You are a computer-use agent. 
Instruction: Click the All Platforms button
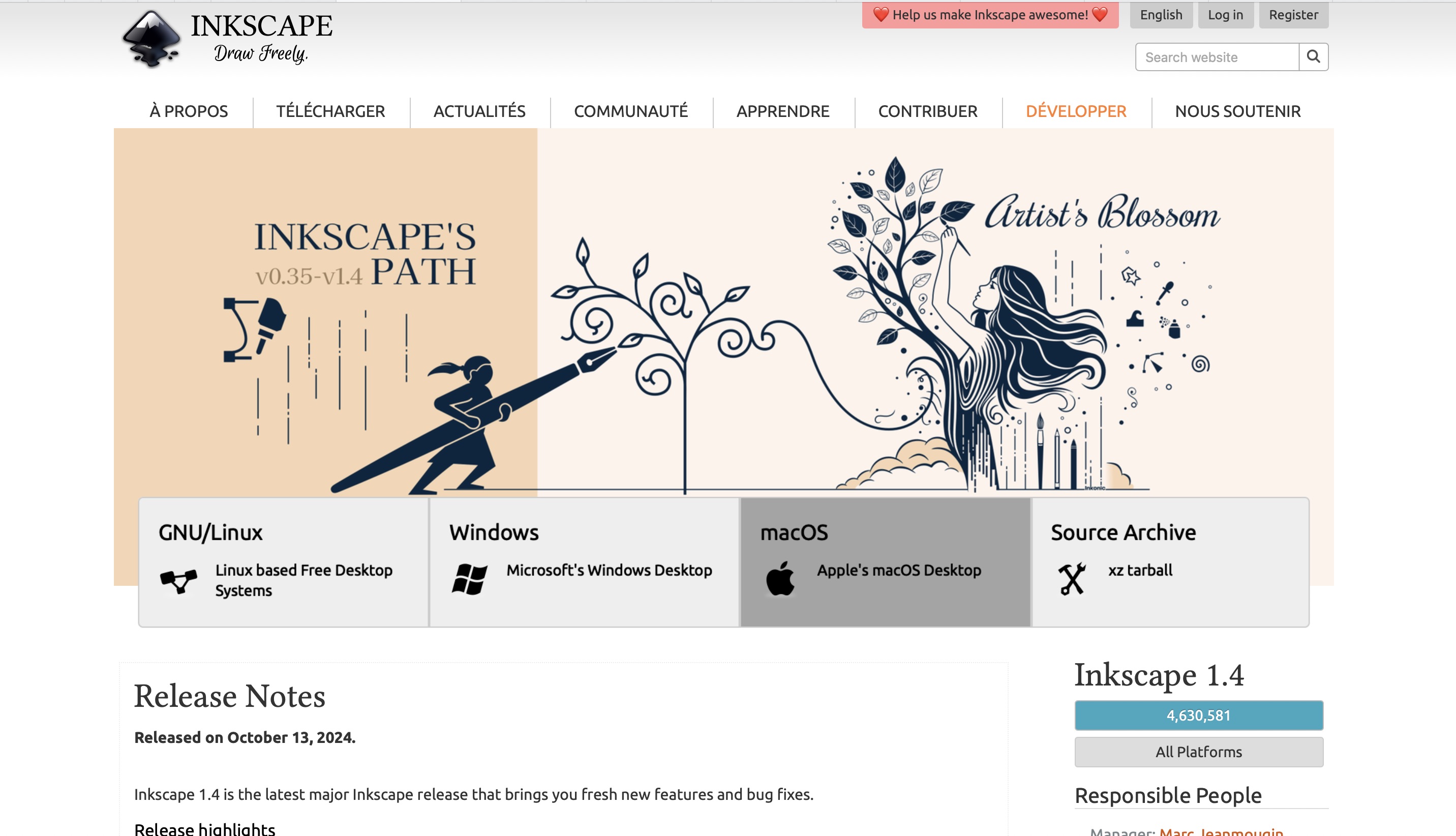pos(1198,752)
